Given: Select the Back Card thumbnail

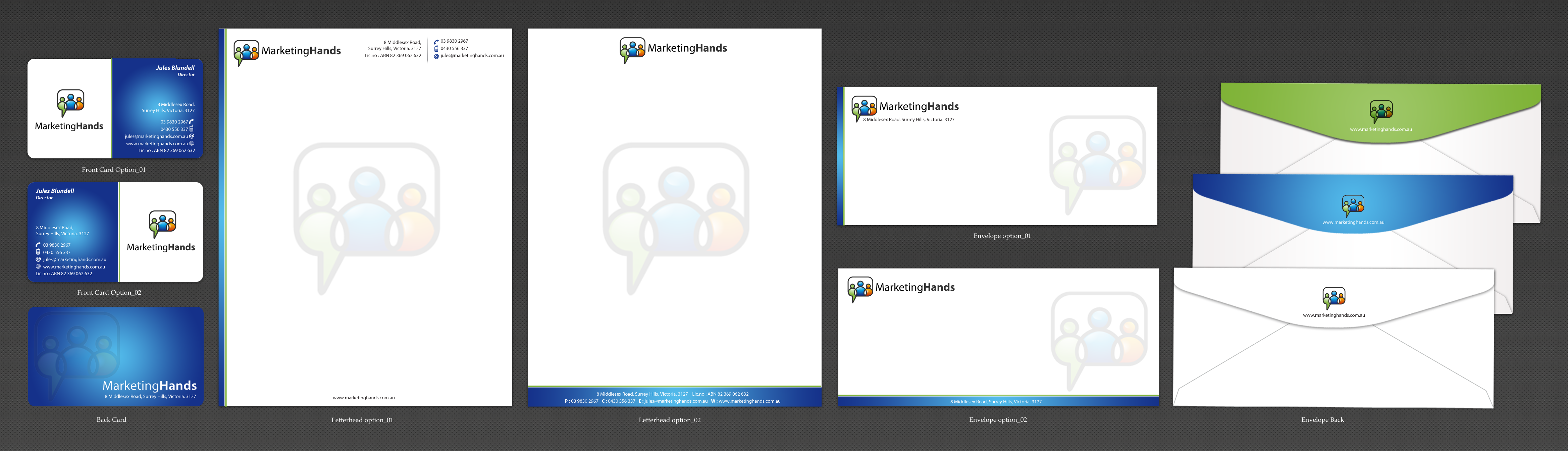Looking at the screenshot, I should point(116,356).
